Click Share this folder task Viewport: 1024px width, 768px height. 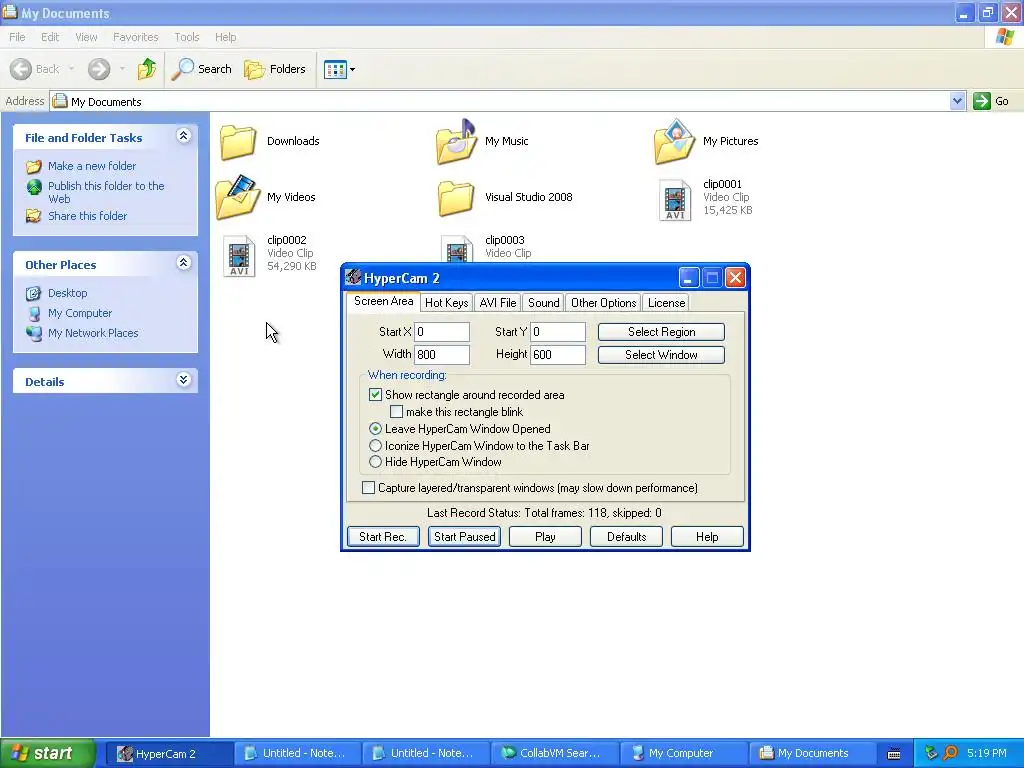click(87, 216)
